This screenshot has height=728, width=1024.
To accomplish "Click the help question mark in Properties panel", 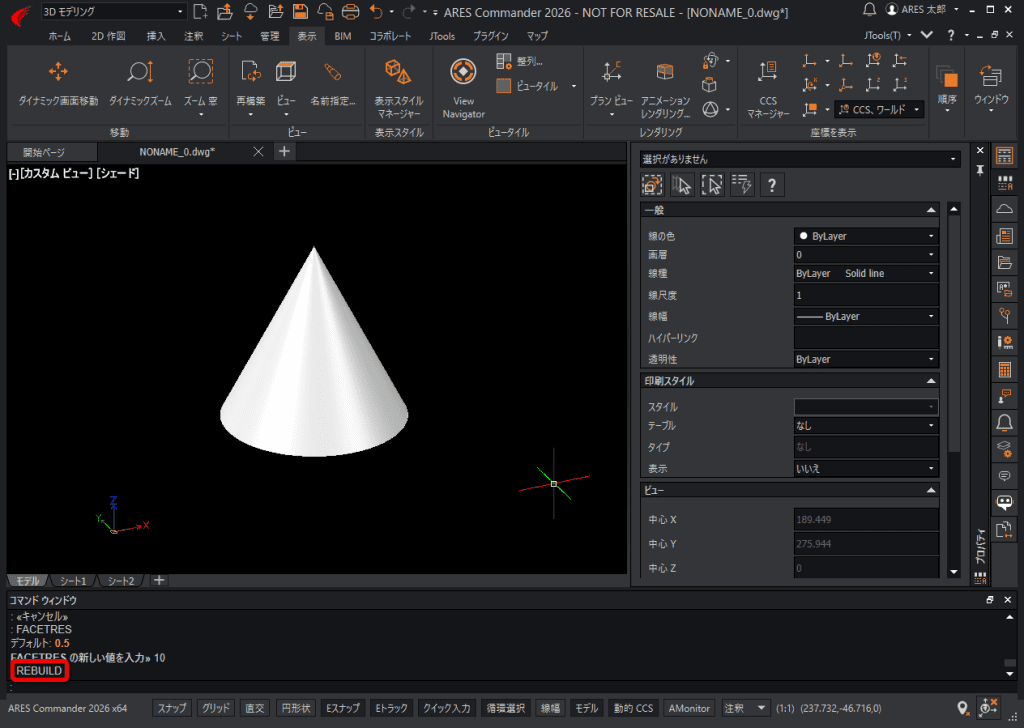I will (x=772, y=185).
